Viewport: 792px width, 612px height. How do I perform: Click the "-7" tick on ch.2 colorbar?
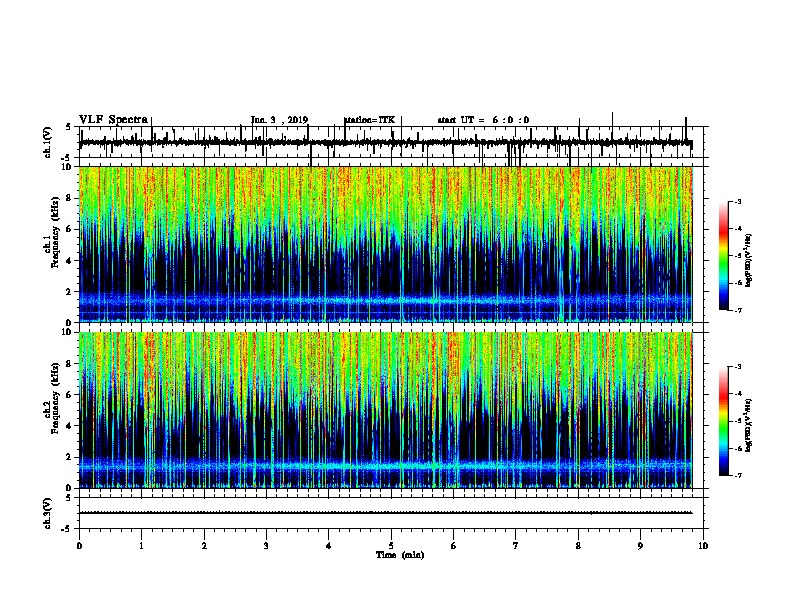pos(737,475)
